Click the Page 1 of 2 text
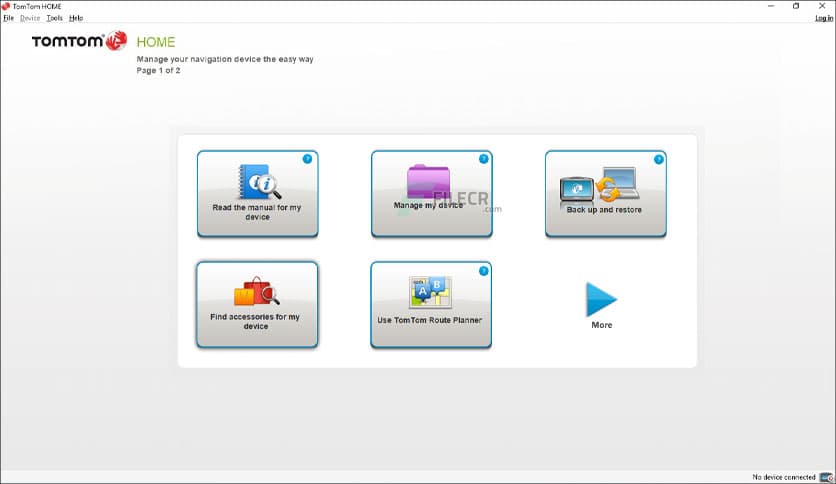This screenshot has height=484, width=836. tap(158, 70)
